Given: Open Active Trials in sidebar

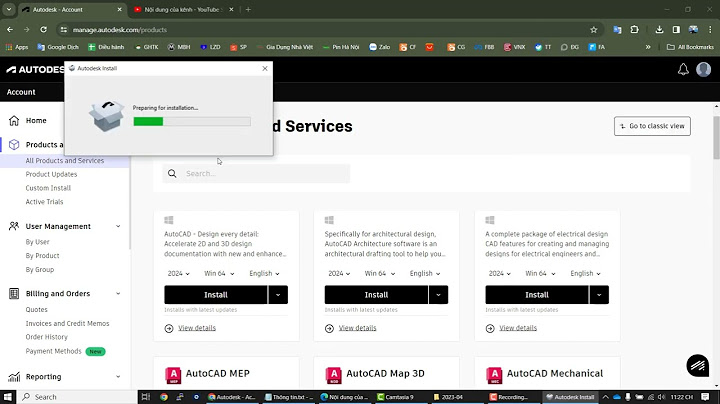Looking at the screenshot, I should (x=45, y=202).
